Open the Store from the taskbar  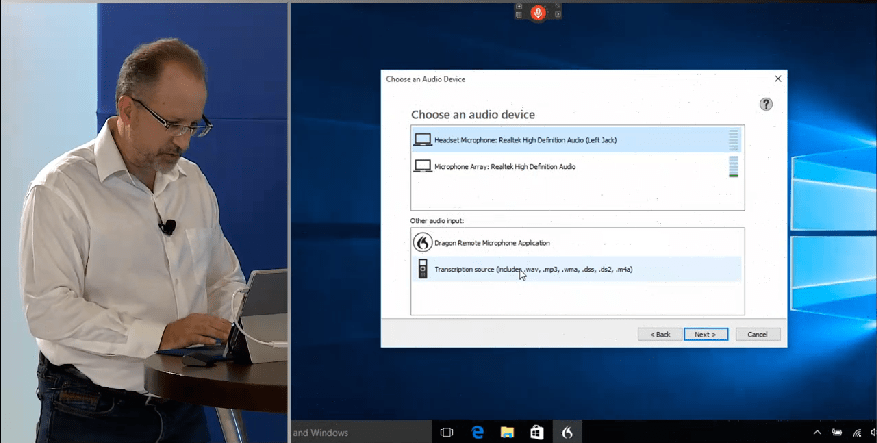click(537, 432)
